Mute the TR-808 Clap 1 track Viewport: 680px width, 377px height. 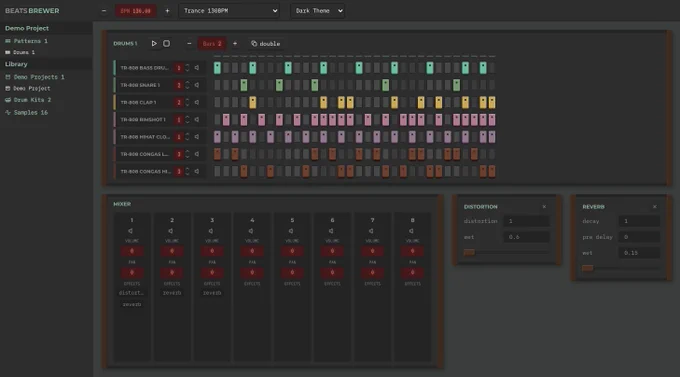(197, 102)
